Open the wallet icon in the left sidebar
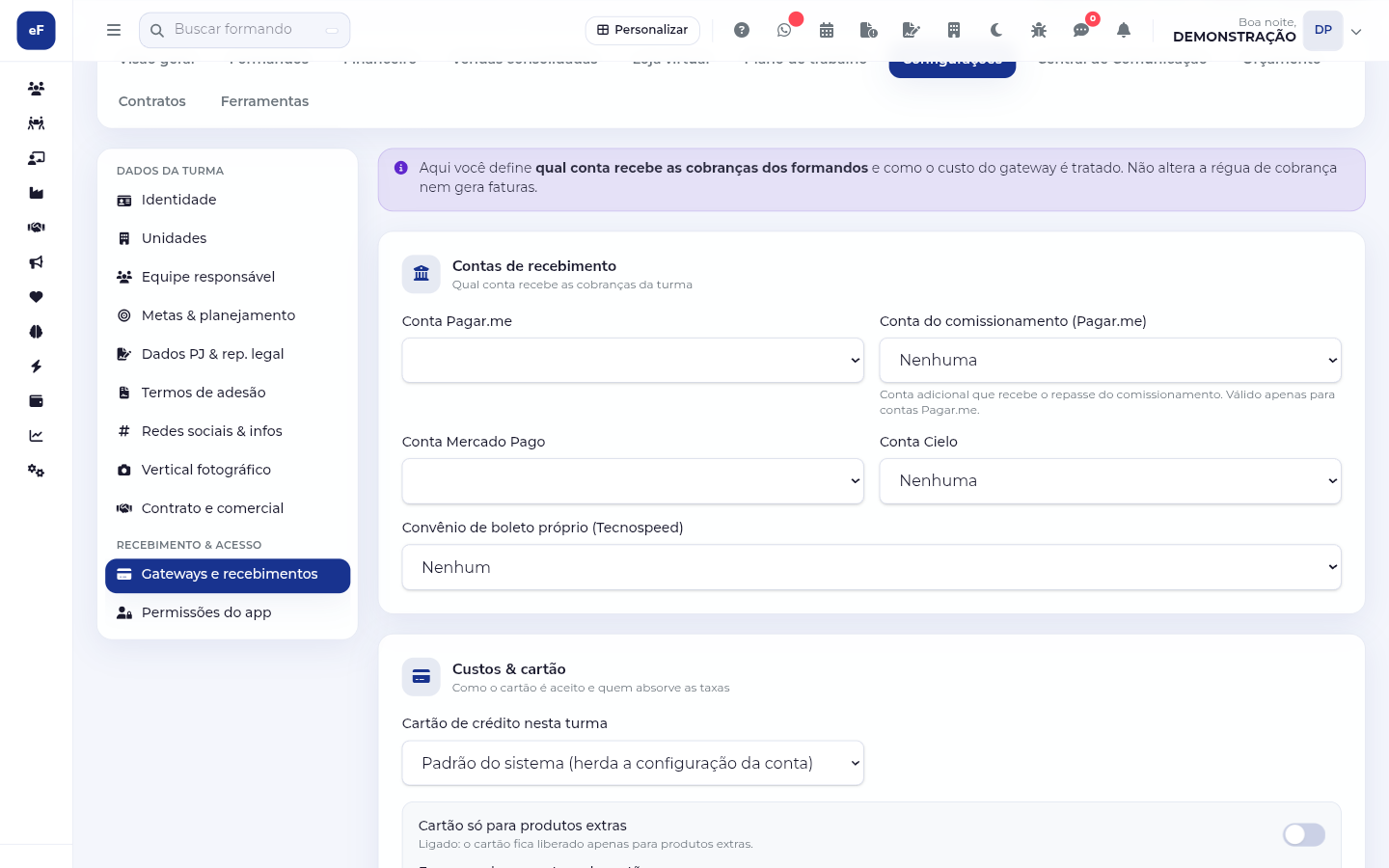The height and width of the screenshot is (868, 1389). [x=36, y=401]
